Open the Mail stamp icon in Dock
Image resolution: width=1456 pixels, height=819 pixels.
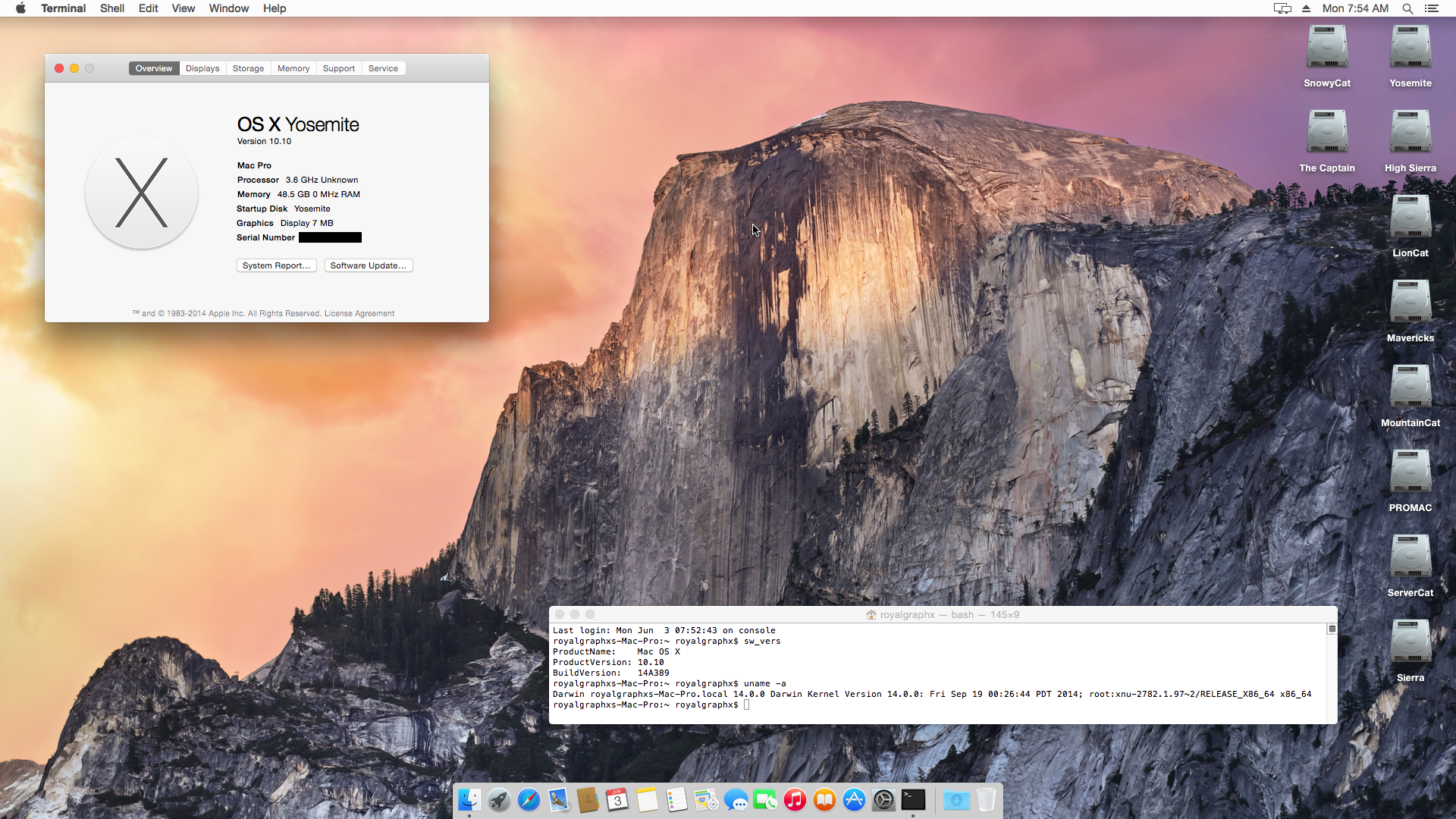(x=558, y=799)
